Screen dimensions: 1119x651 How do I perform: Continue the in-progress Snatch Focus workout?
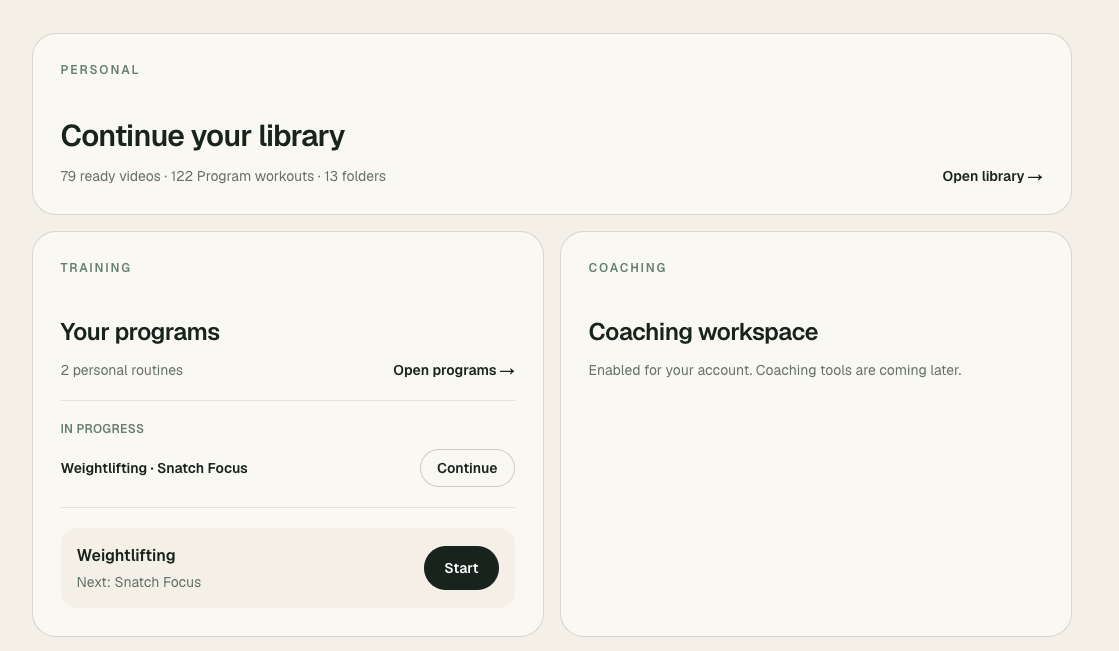[467, 468]
